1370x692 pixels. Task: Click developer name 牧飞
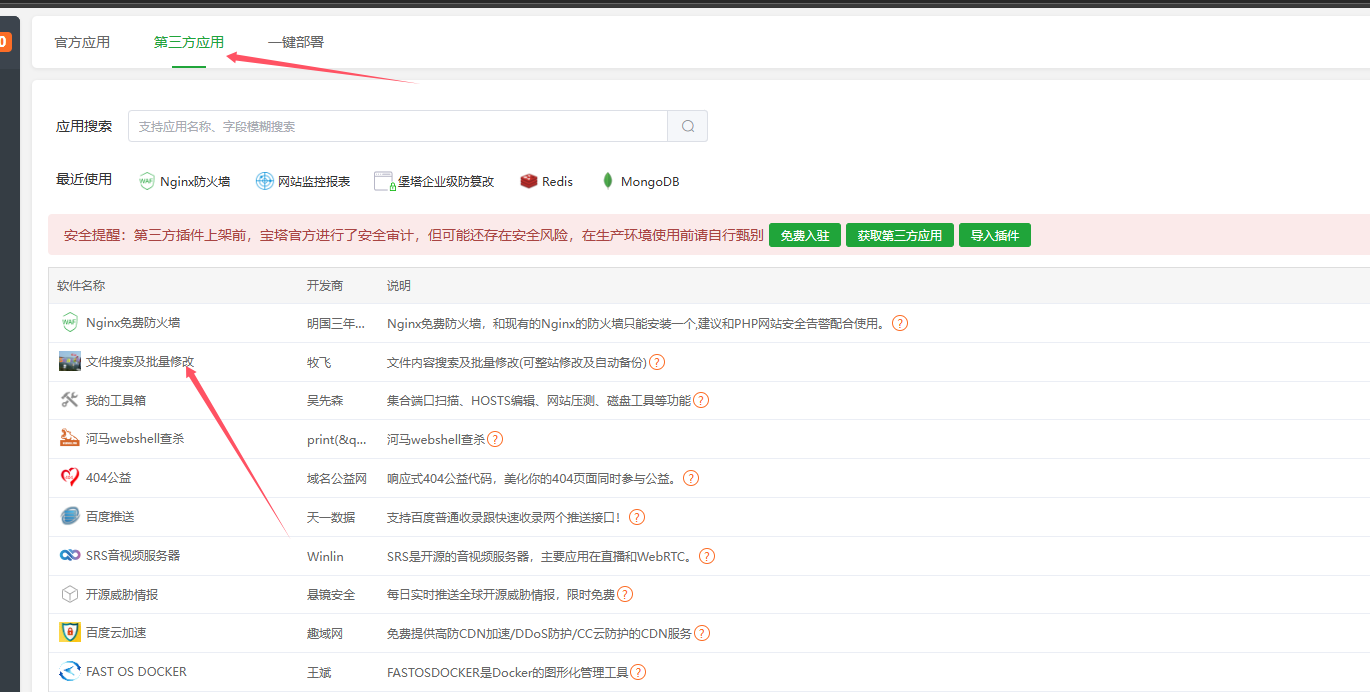pyautogui.click(x=319, y=362)
